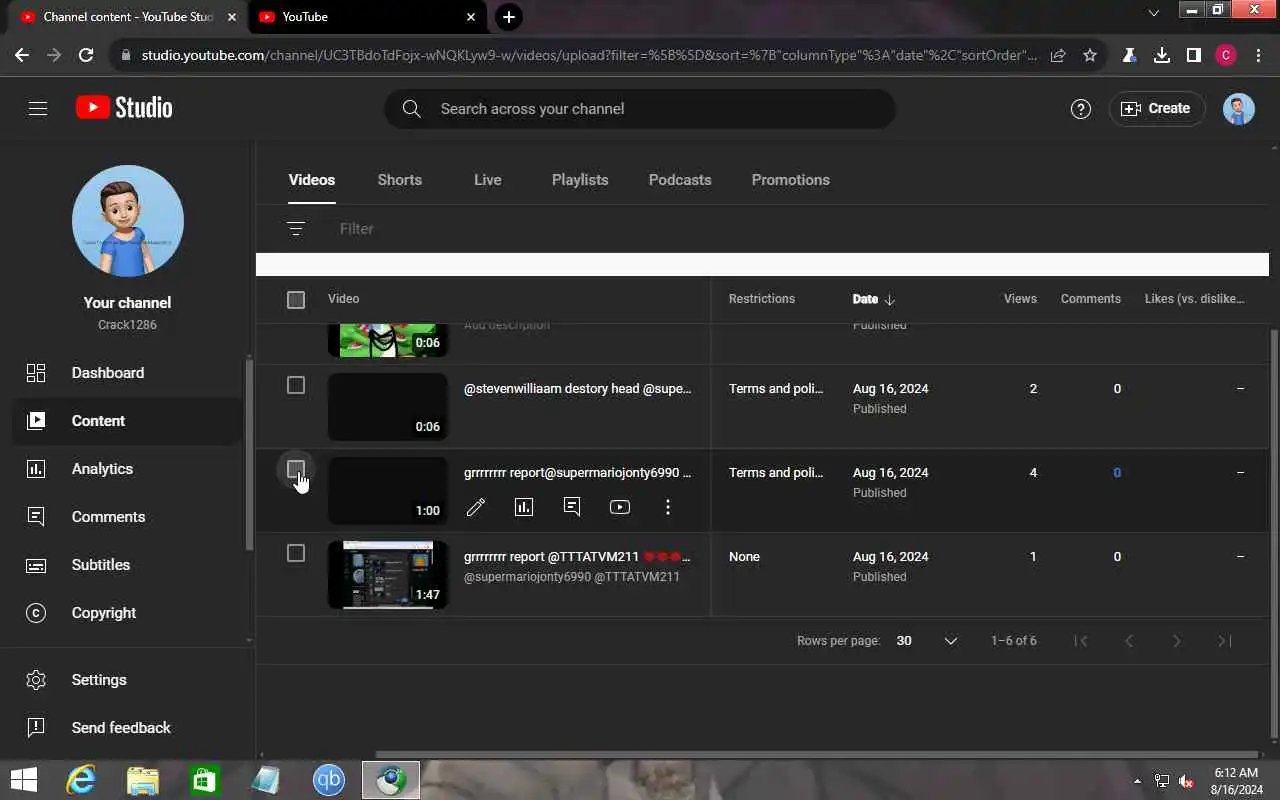Open Subtitles in sidebar
This screenshot has width=1280, height=800.
(x=127, y=565)
